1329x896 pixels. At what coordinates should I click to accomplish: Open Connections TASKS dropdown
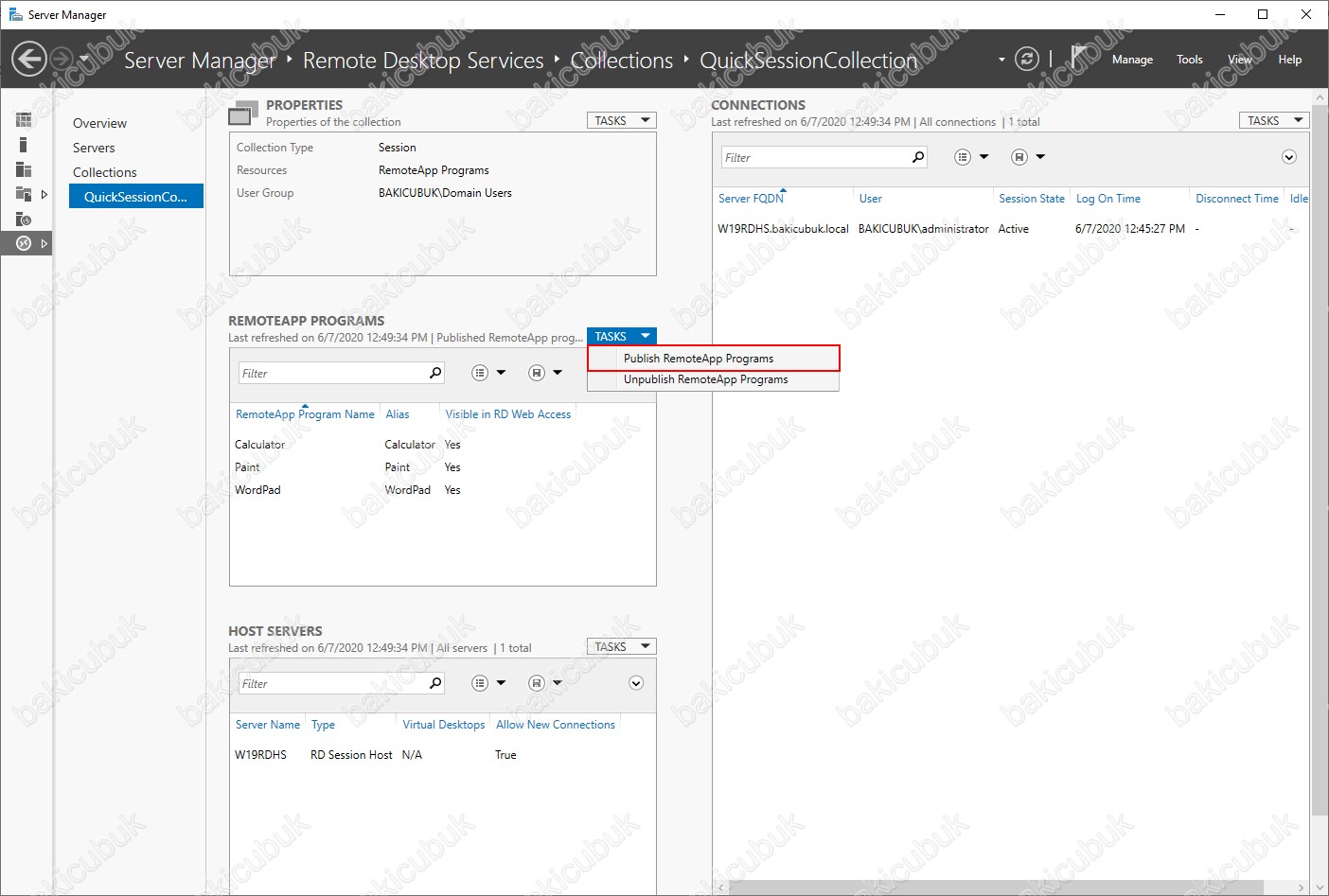[1274, 120]
